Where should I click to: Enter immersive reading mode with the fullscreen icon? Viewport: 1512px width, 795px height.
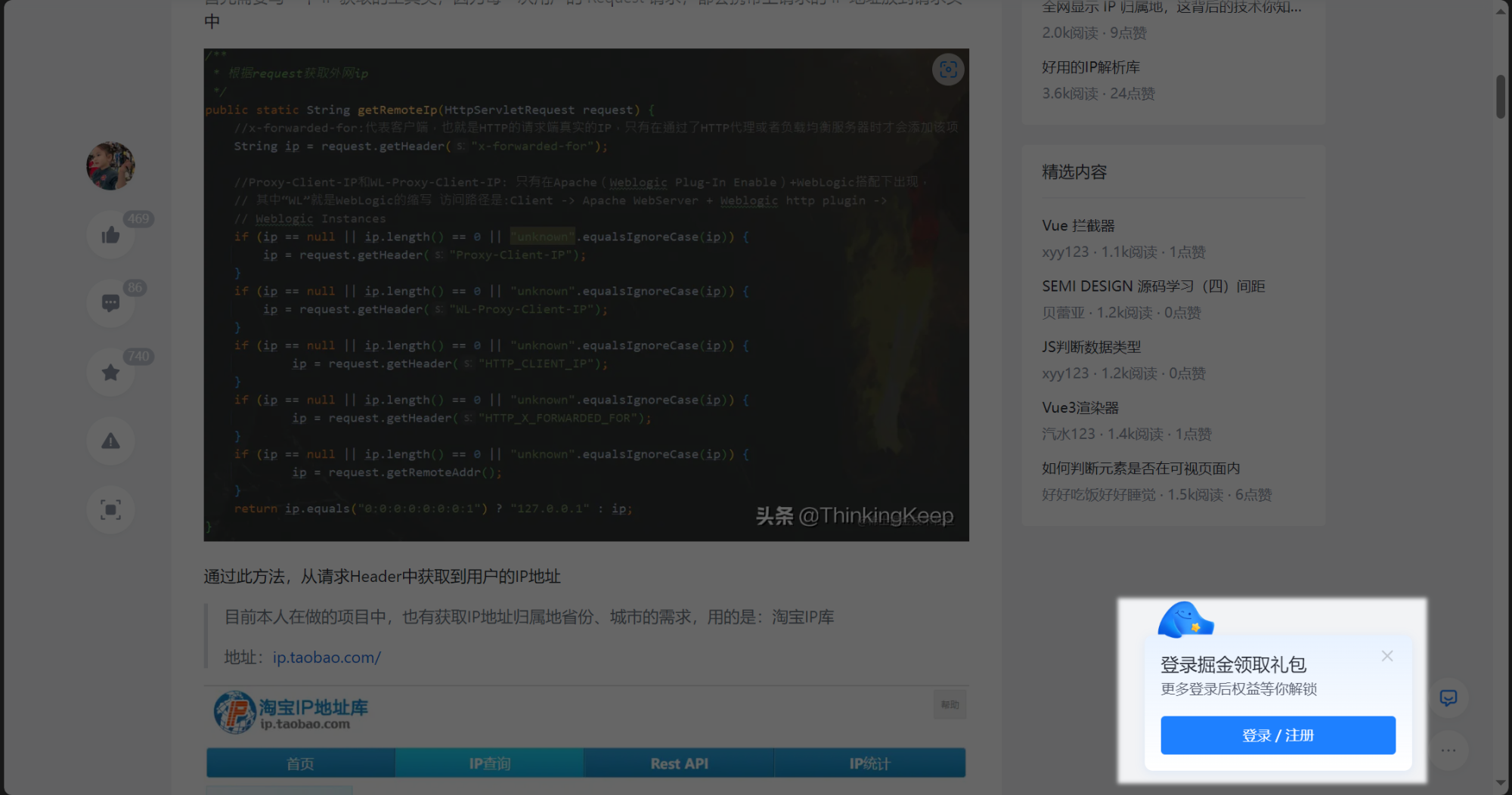pos(110,510)
